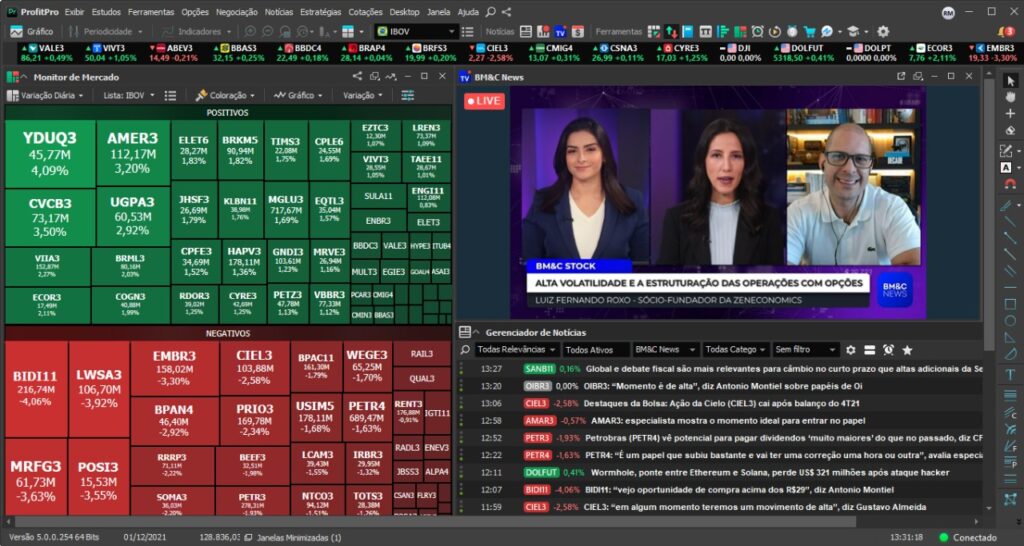Click the stopwatch tool icon
The image size is (1024, 546).
point(792,31)
